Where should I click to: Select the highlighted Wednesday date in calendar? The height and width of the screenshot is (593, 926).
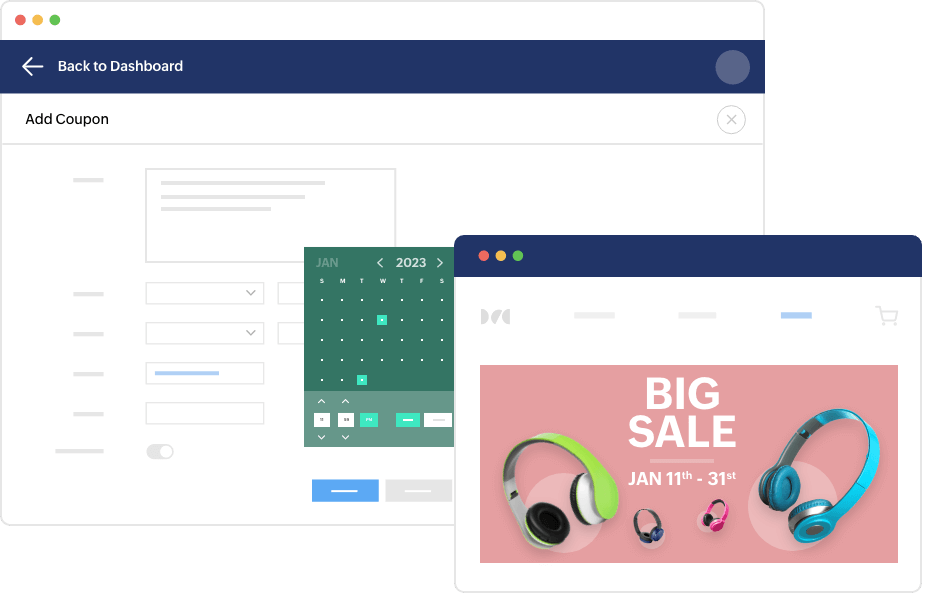coord(382,320)
